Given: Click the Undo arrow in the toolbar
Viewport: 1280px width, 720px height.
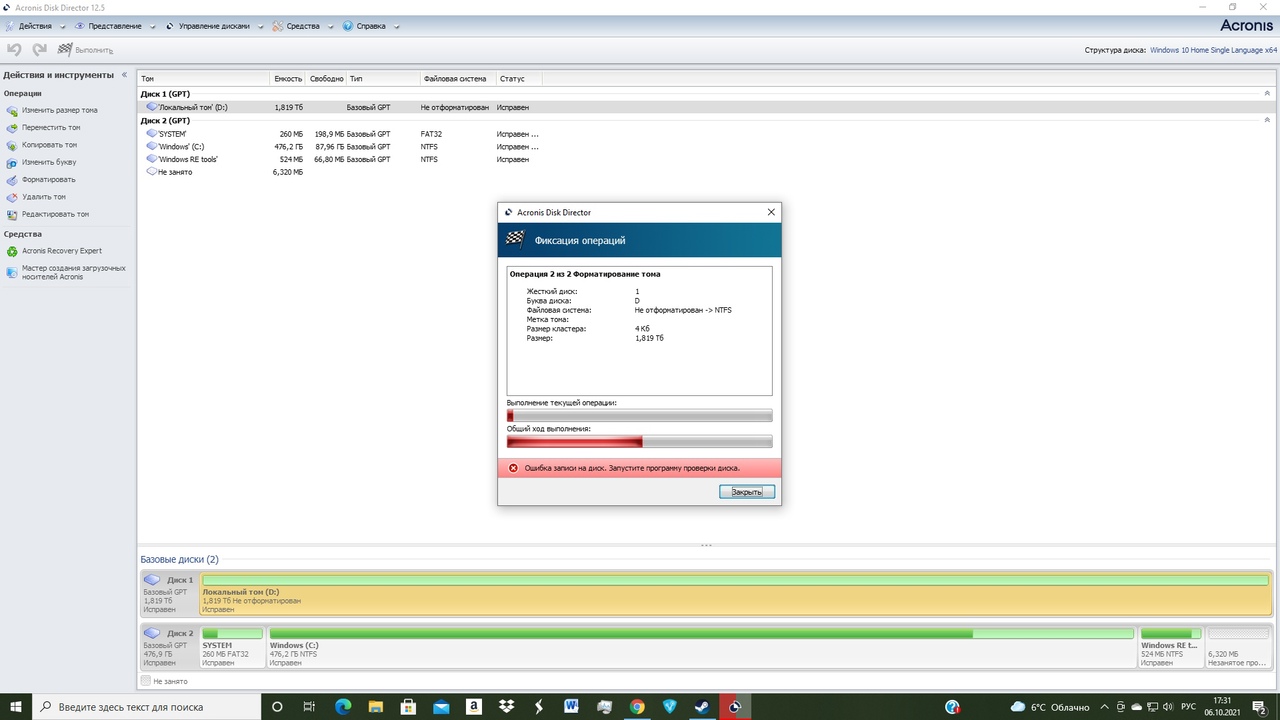Looking at the screenshot, I should [14, 49].
